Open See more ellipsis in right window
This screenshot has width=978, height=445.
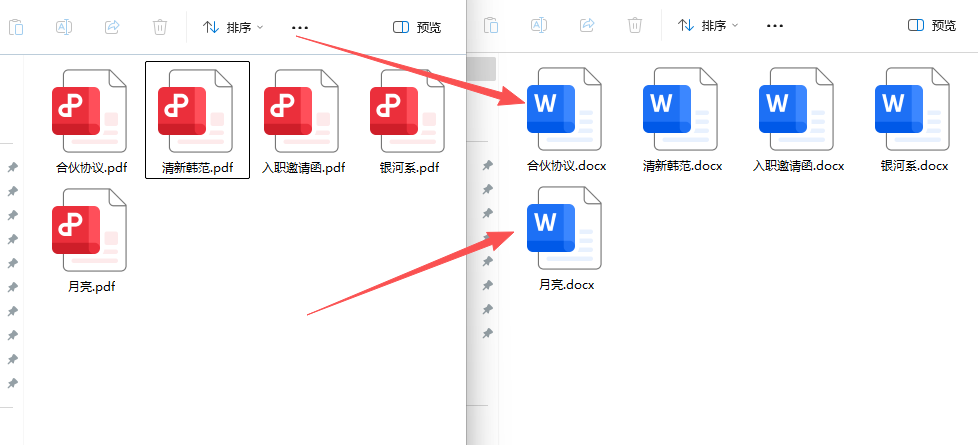(775, 26)
